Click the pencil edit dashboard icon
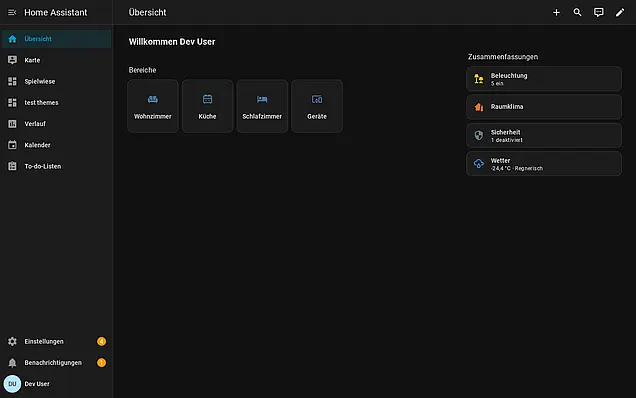Image resolution: width=636 pixels, height=398 pixels. click(x=620, y=13)
